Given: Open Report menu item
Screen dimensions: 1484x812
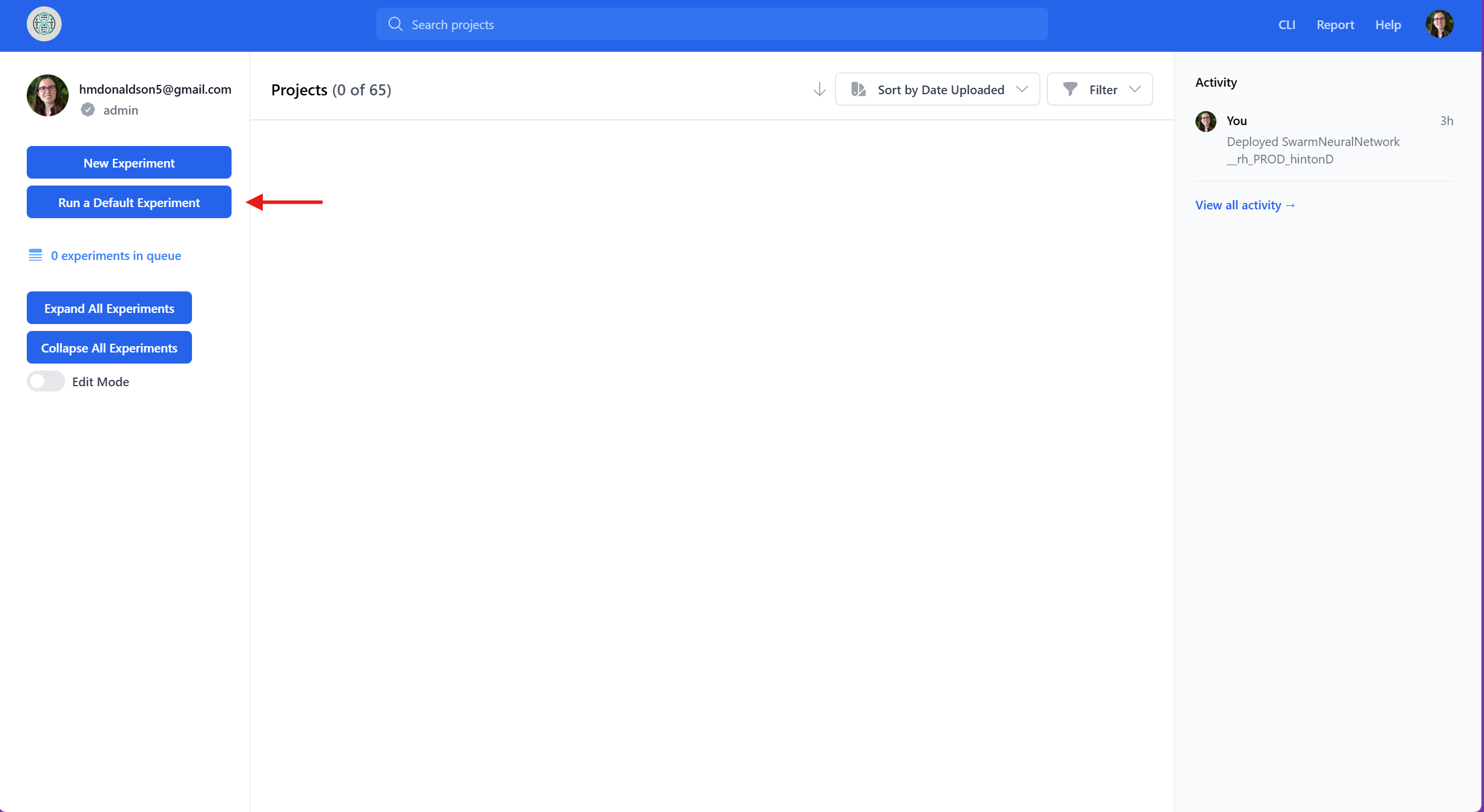Looking at the screenshot, I should tap(1335, 24).
